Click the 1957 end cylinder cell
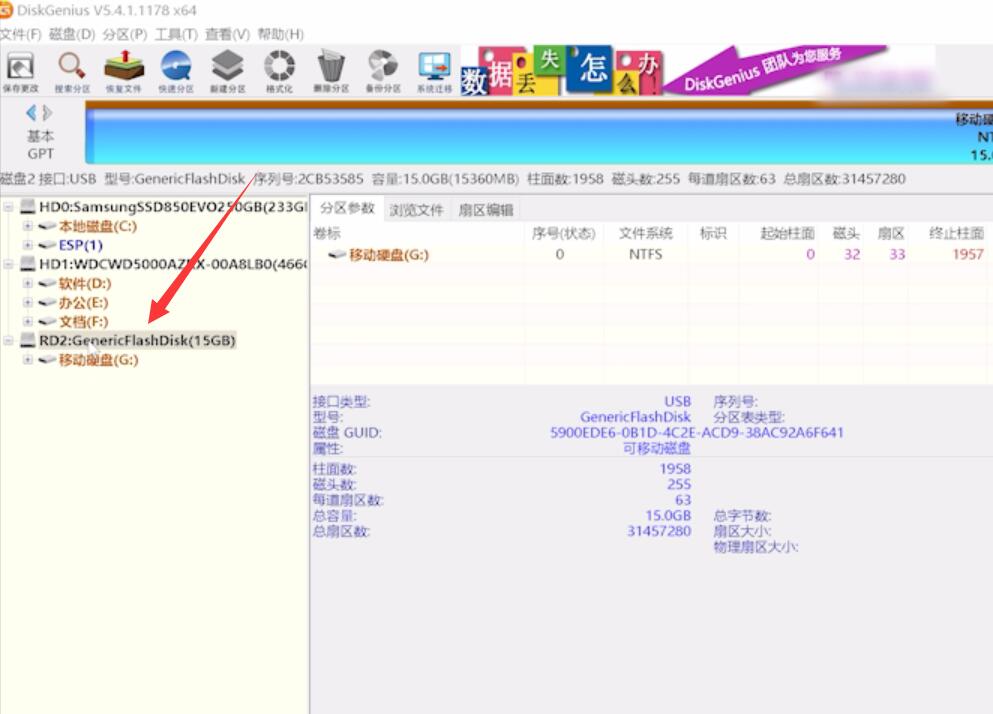Image resolution: width=993 pixels, height=714 pixels. pos(968,255)
